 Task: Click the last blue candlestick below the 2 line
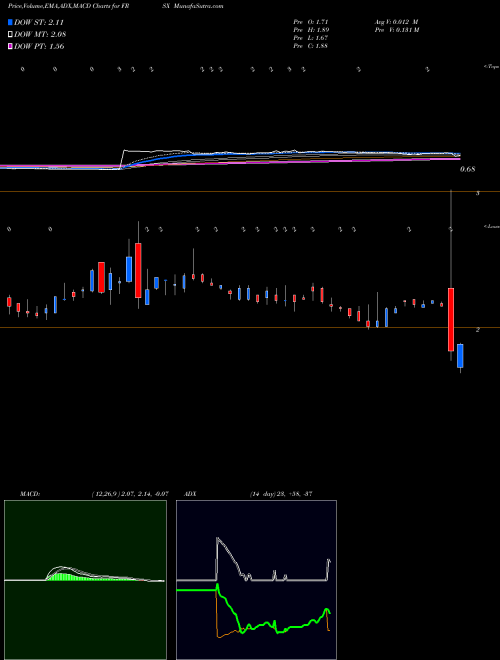pos(460,356)
